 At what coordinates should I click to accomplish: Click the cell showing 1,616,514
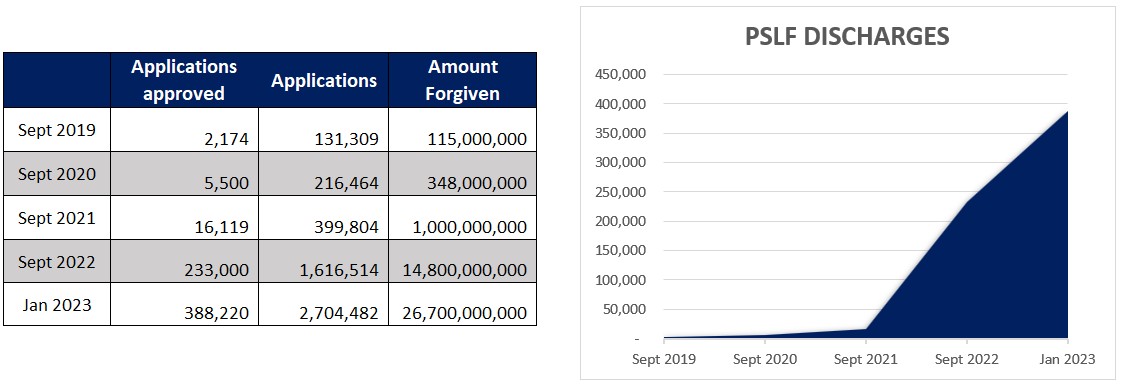click(323, 261)
